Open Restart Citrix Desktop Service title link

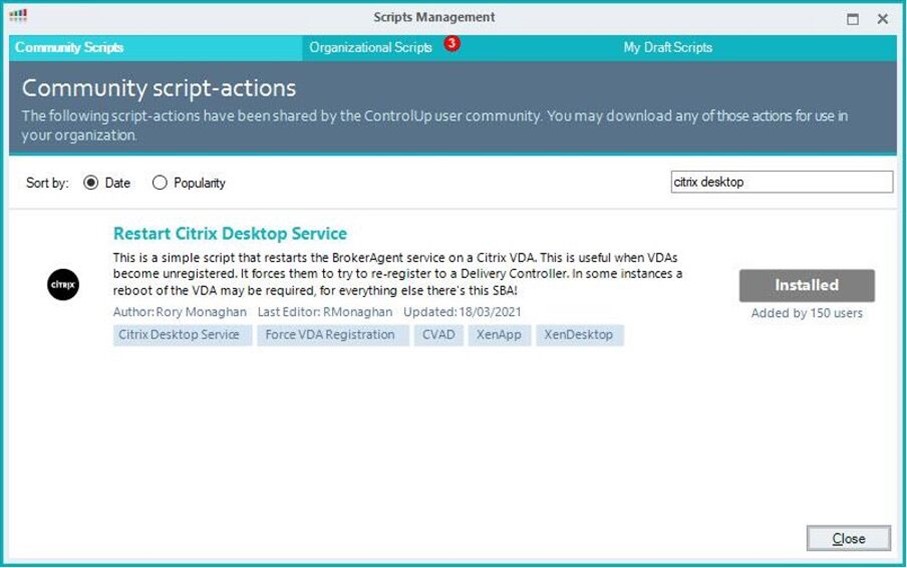click(230, 234)
